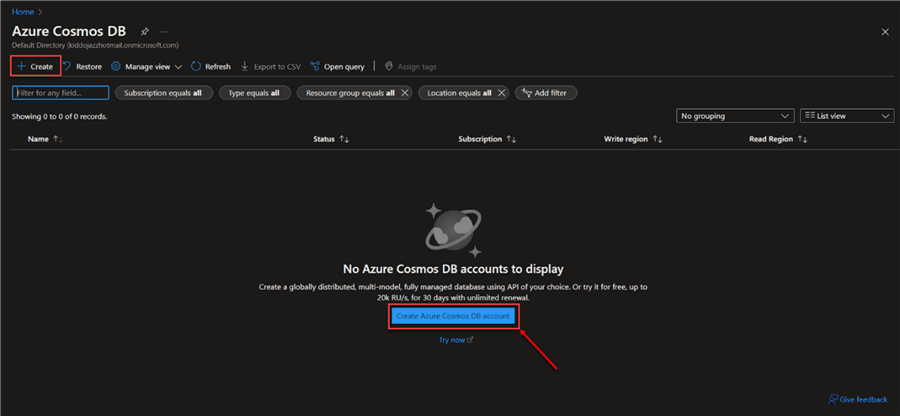The image size is (900, 416).
Task: Click Add filter
Action: (x=546, y=93)
